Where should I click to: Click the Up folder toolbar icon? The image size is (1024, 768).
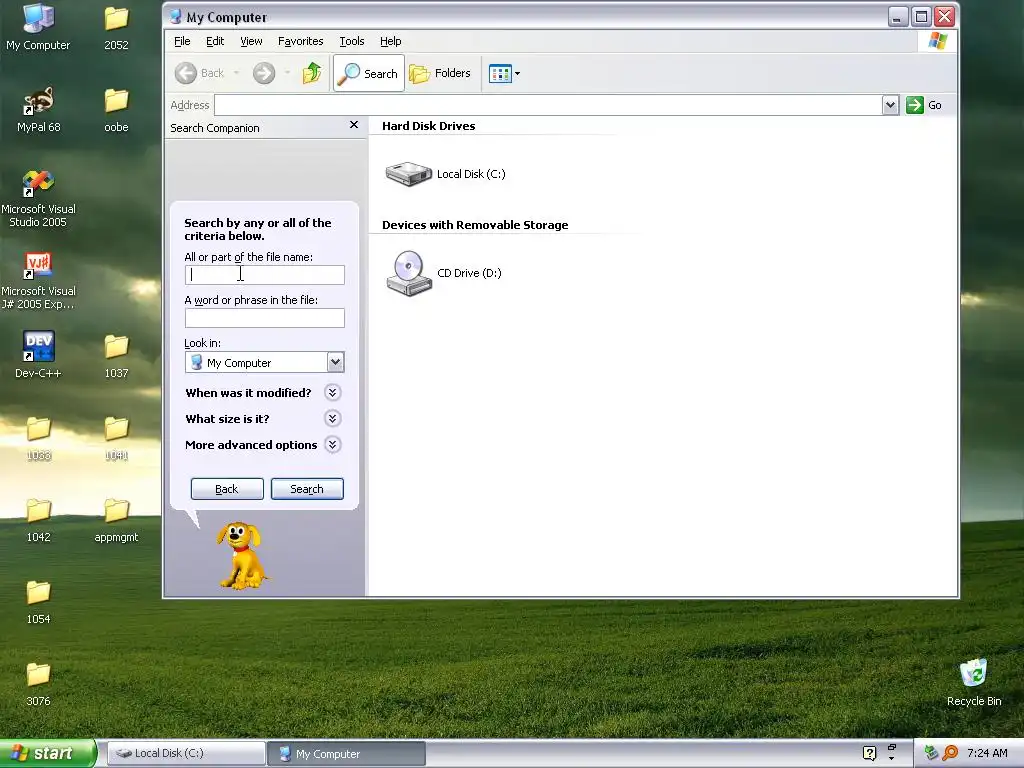312,73
